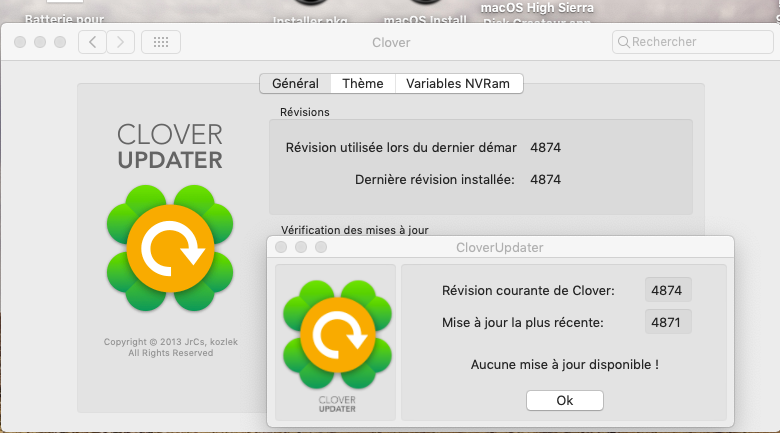Switch to the Thème tab

(x=363, y=84)
